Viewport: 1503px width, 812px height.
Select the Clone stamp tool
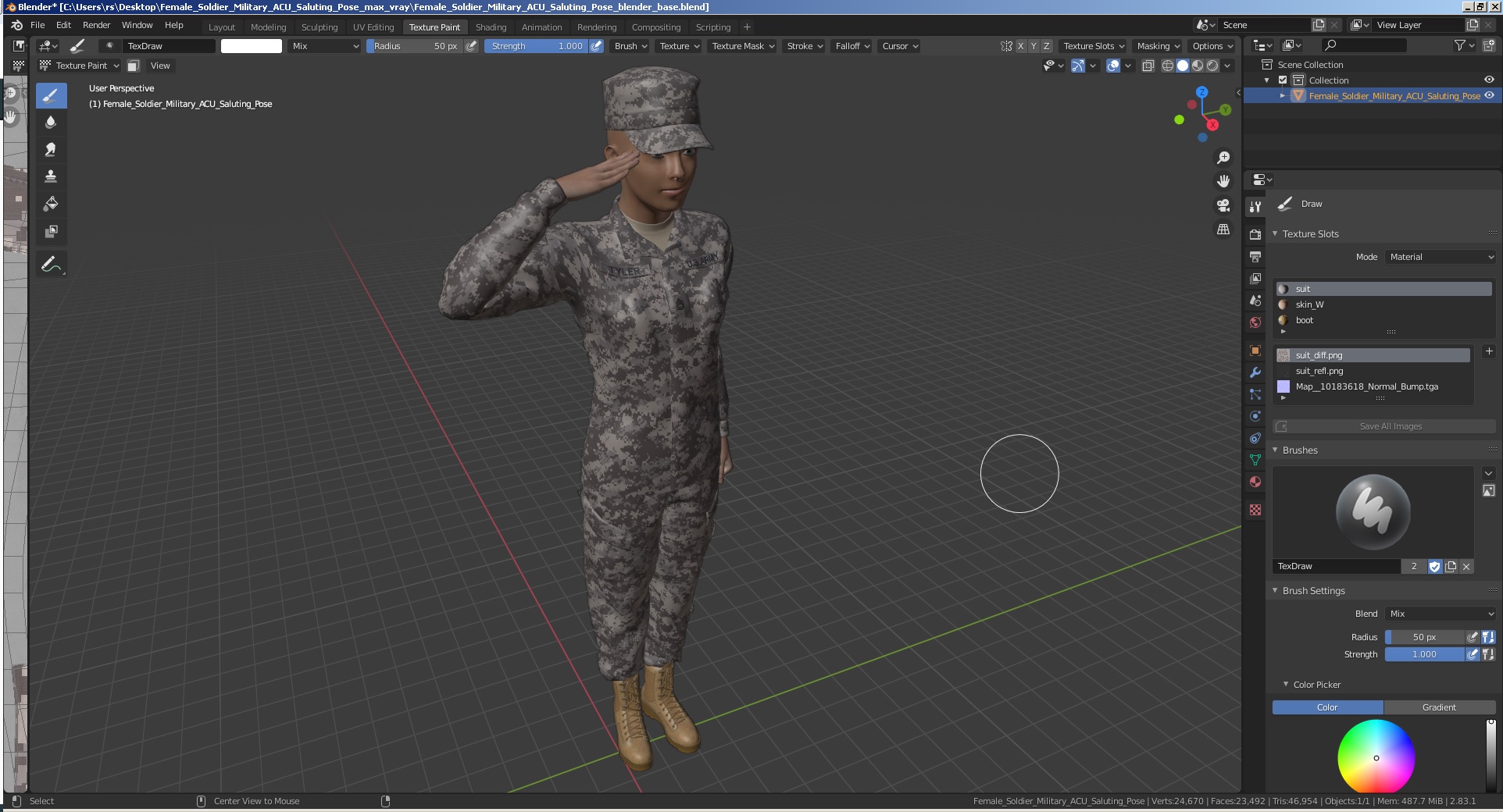51,176
